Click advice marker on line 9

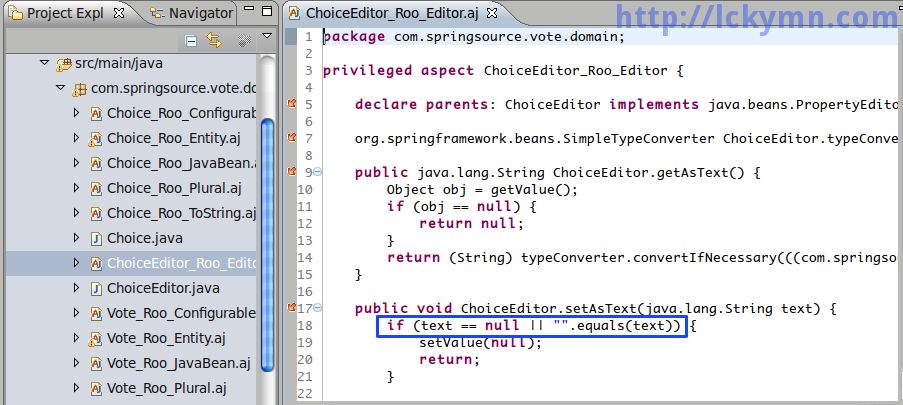pos(291,171)
